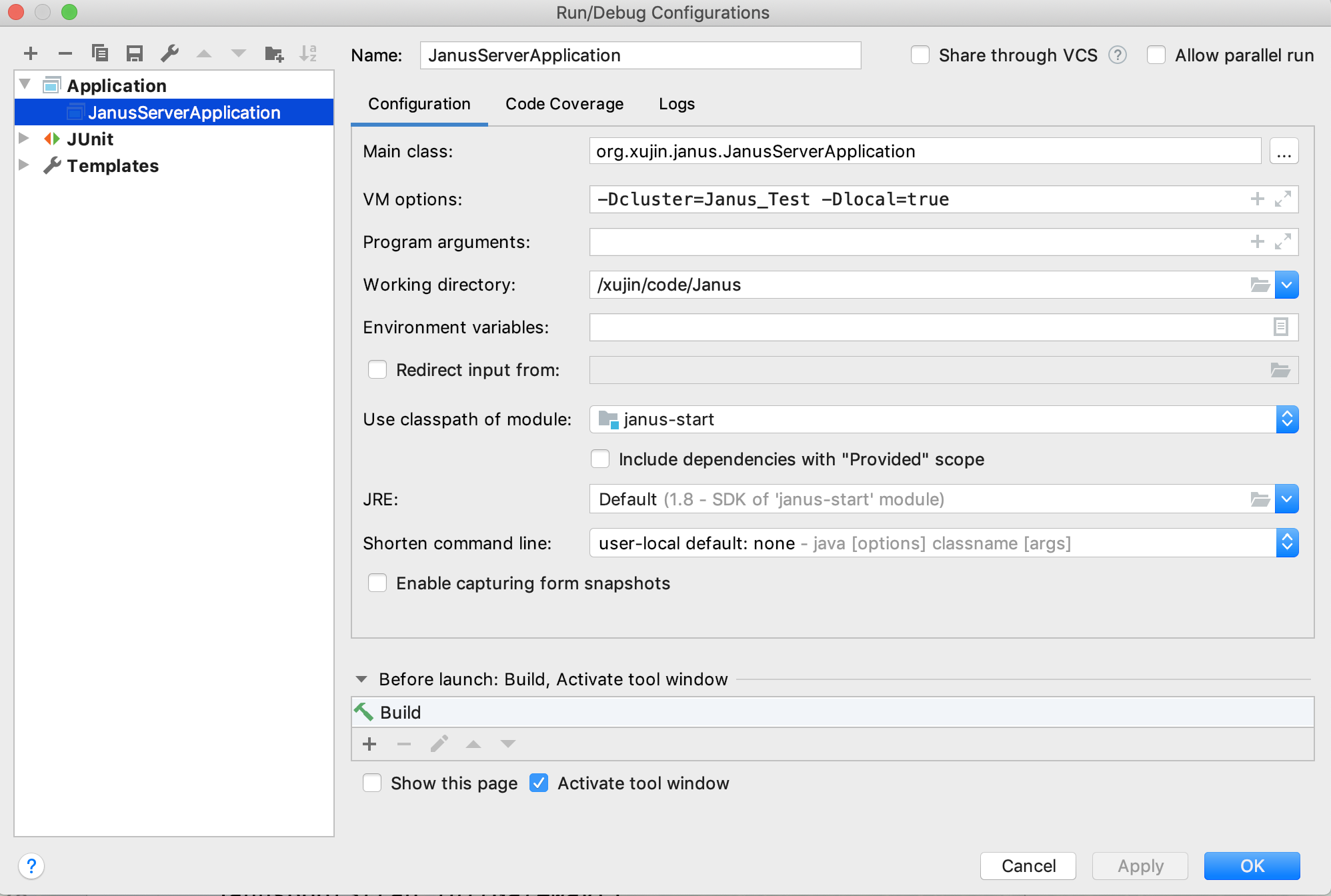Remove selected configuration with minus icon
1331x896 pixels.
[x=65, y=53]
